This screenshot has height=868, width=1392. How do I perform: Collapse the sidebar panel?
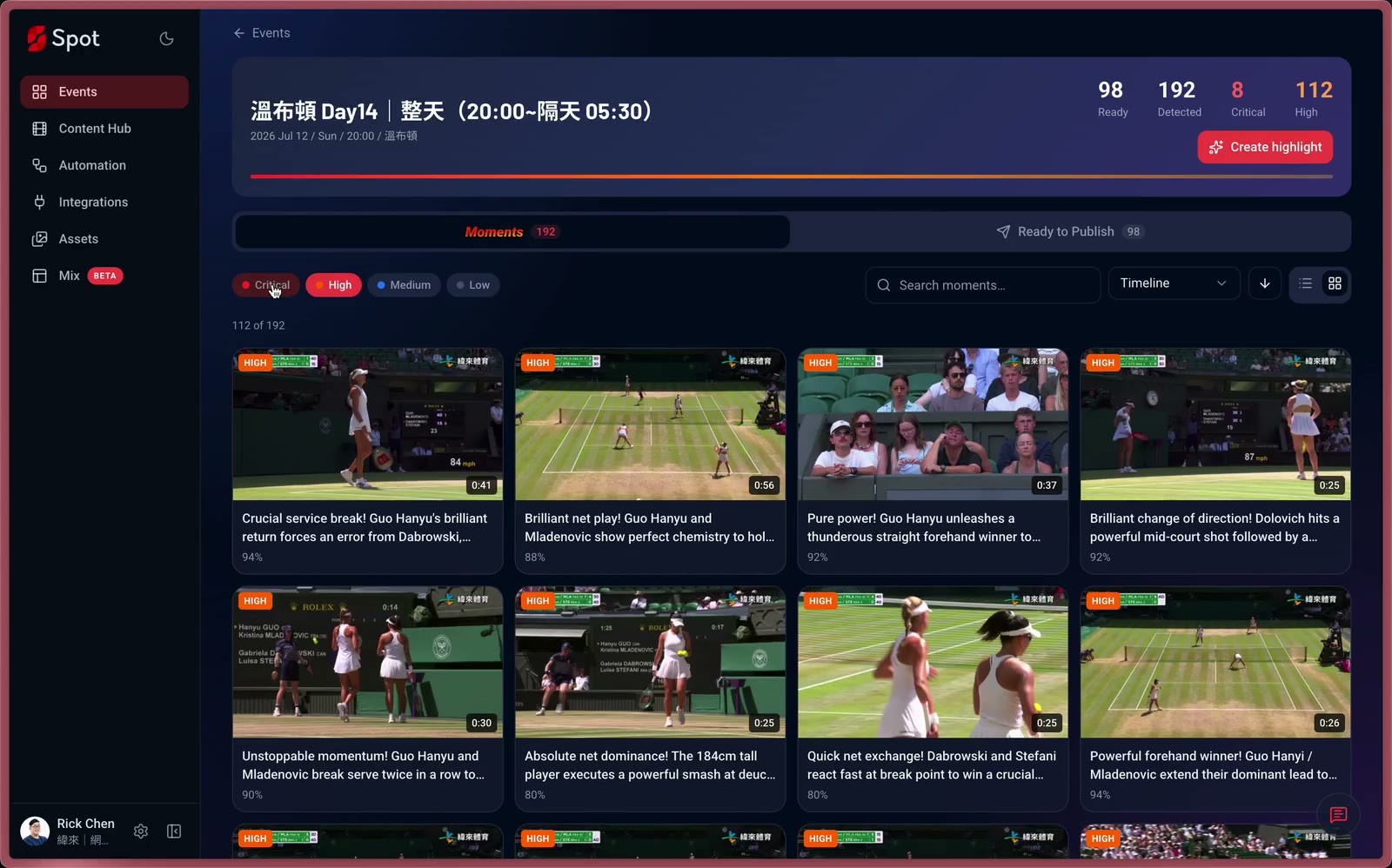tap(174, 831)
